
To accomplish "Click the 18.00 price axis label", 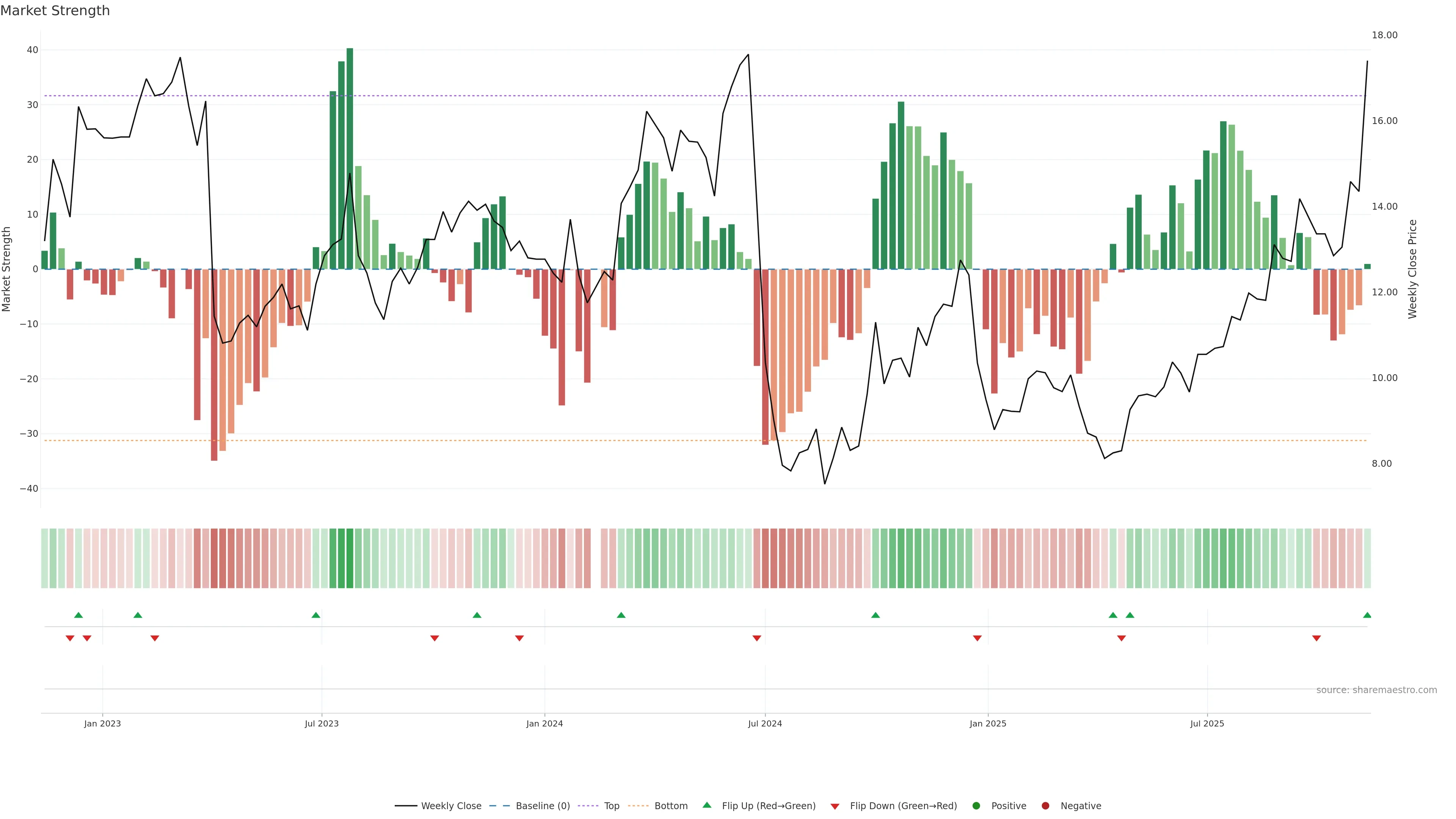I will (x=1384, y=35).
